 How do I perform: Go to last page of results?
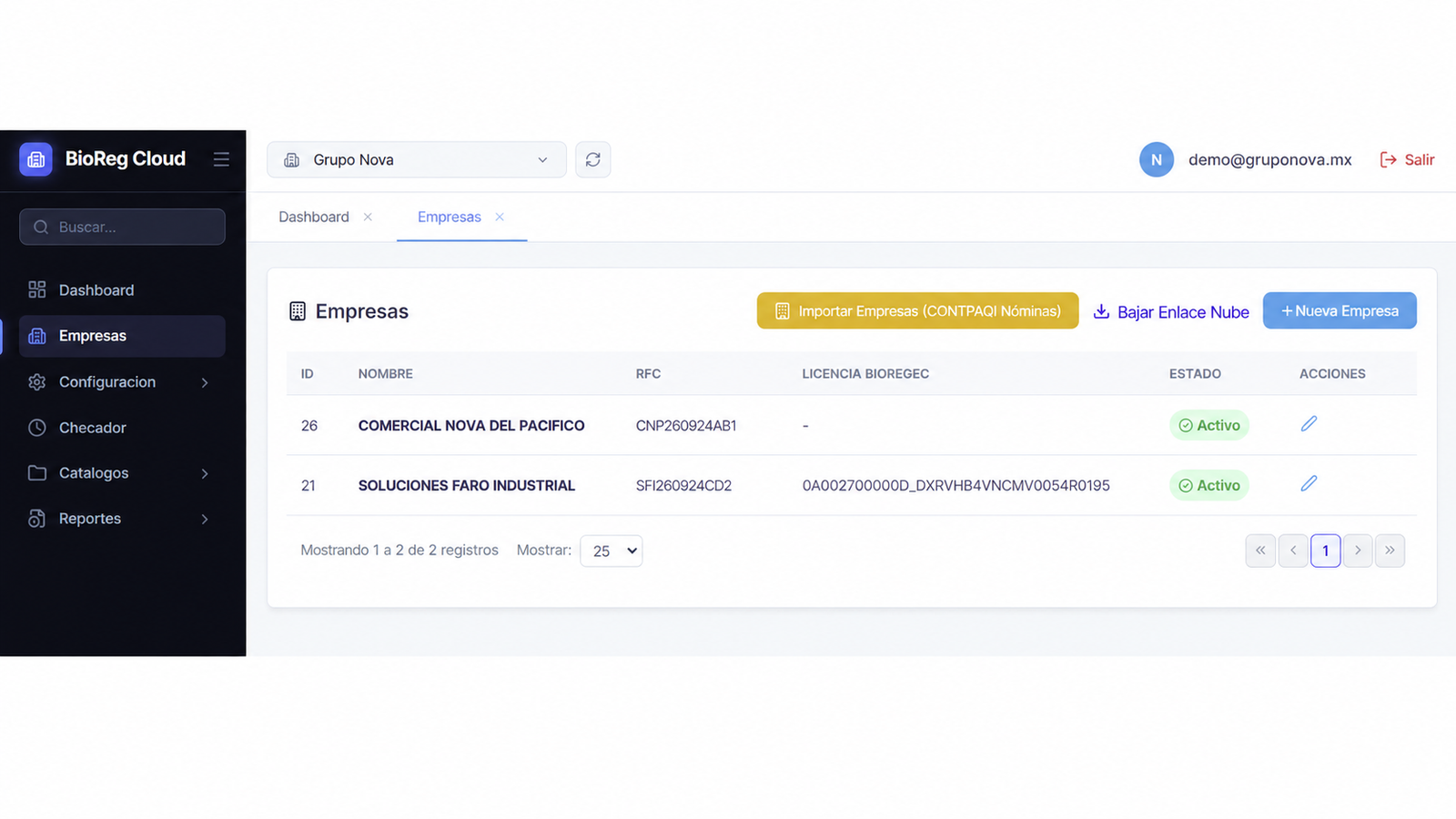click(1390, 551)
